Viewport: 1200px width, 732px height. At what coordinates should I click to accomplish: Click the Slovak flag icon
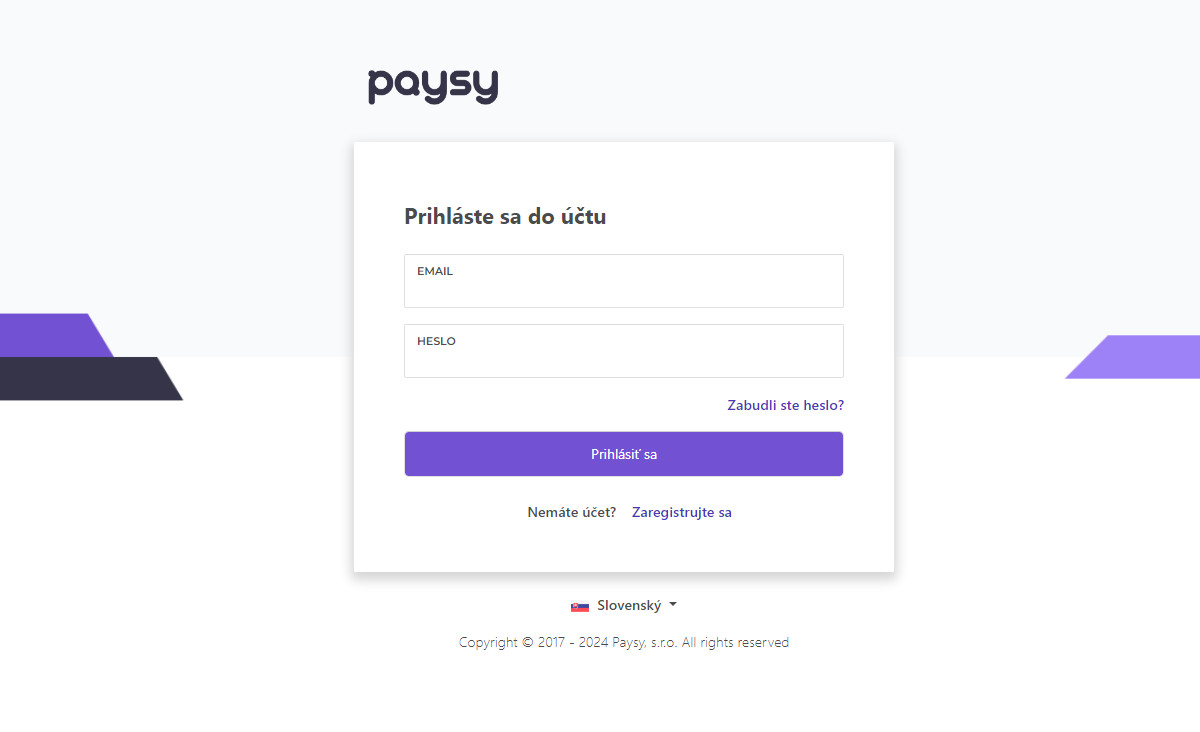pos(580,606)
